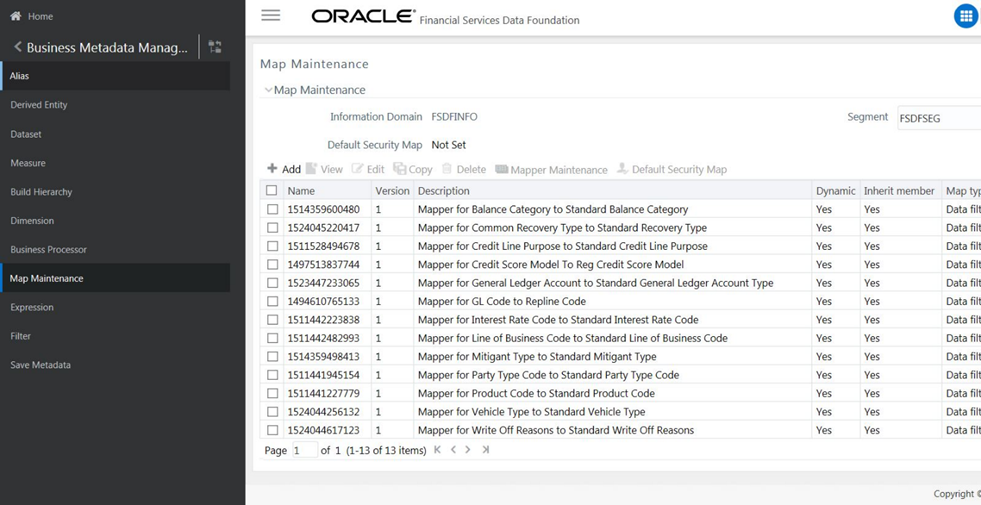Click 'Mapper for Credit Score Model To Reg Credit Score Model'
The image size is (981, 505).
click(x=551, y=265)
